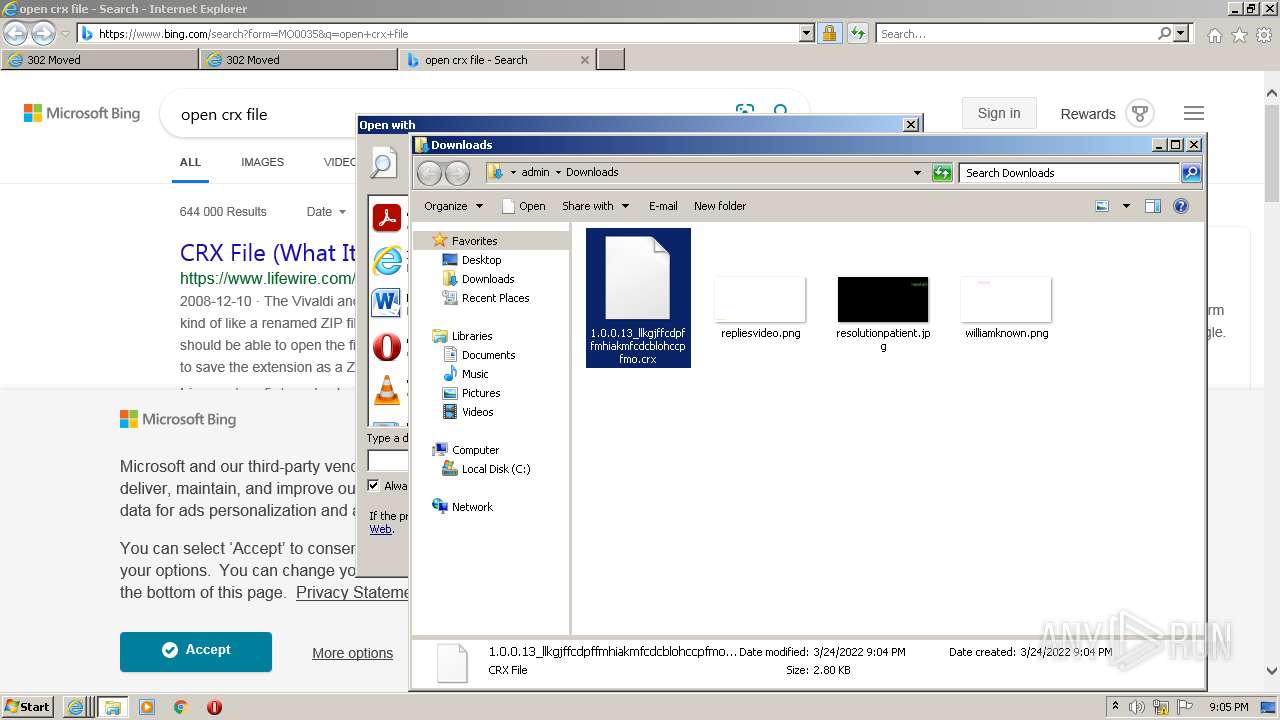Switch to first '302 Moved' IE tab
The height and width of the screenshot is (720, 1280).
coord(100,60)
